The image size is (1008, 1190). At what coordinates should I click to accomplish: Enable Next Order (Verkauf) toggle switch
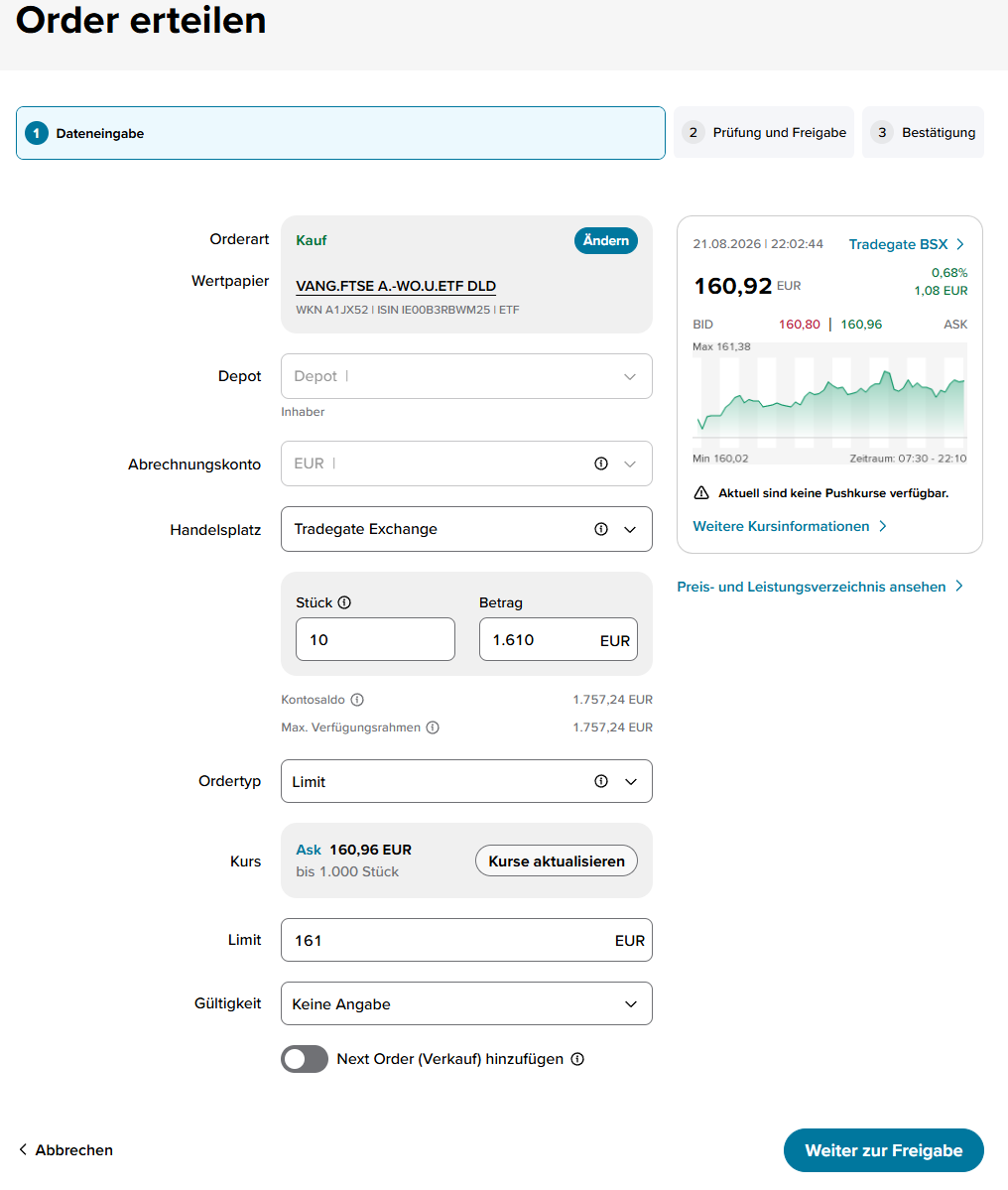pyautogui.click(x=305, y=1059)
